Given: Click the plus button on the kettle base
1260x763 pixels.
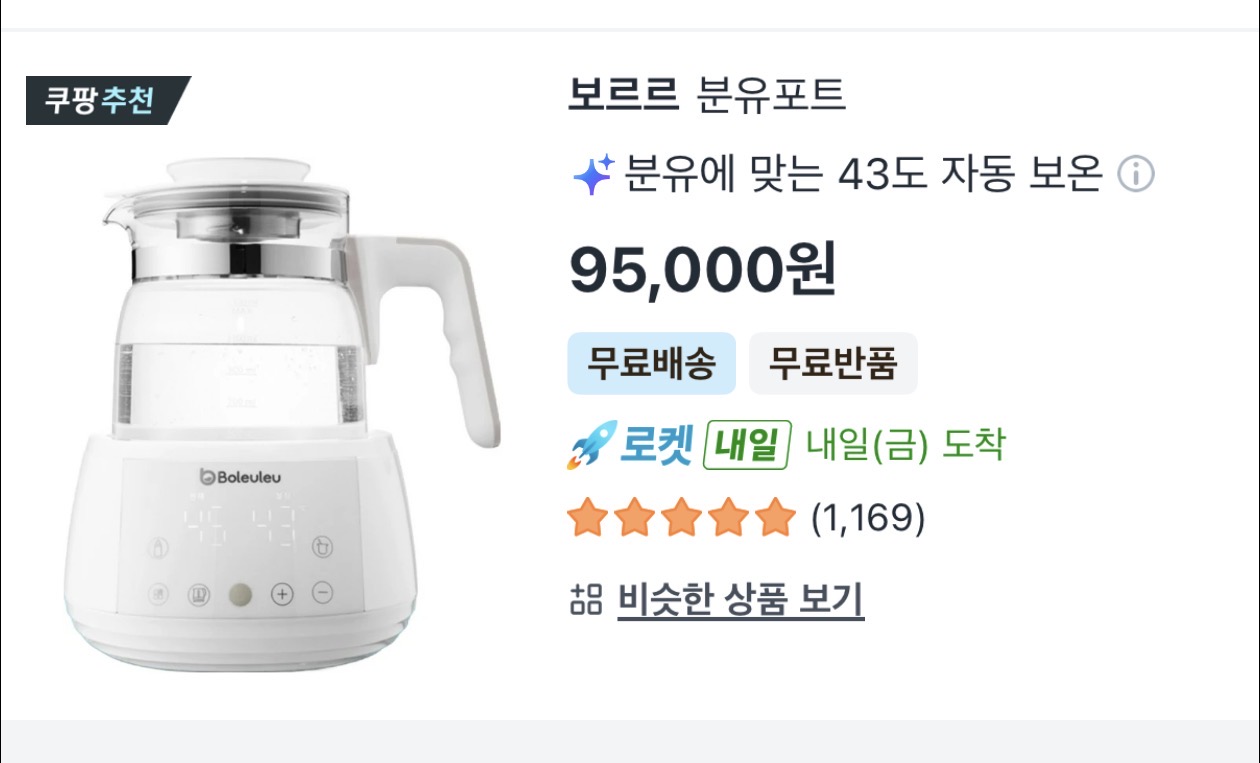Looking at the screenshot, I should pyautogui.click(x=283, y=594).
